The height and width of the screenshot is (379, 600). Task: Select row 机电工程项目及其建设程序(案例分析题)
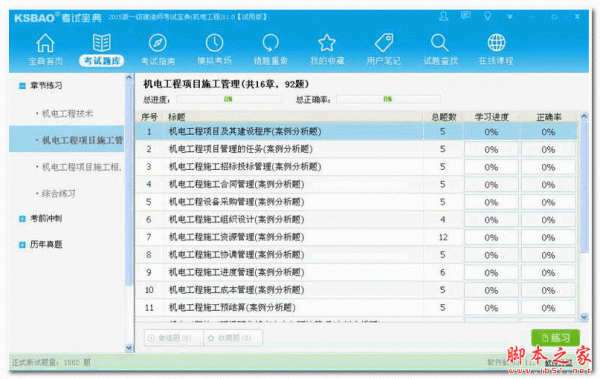(x=357, y=132)
